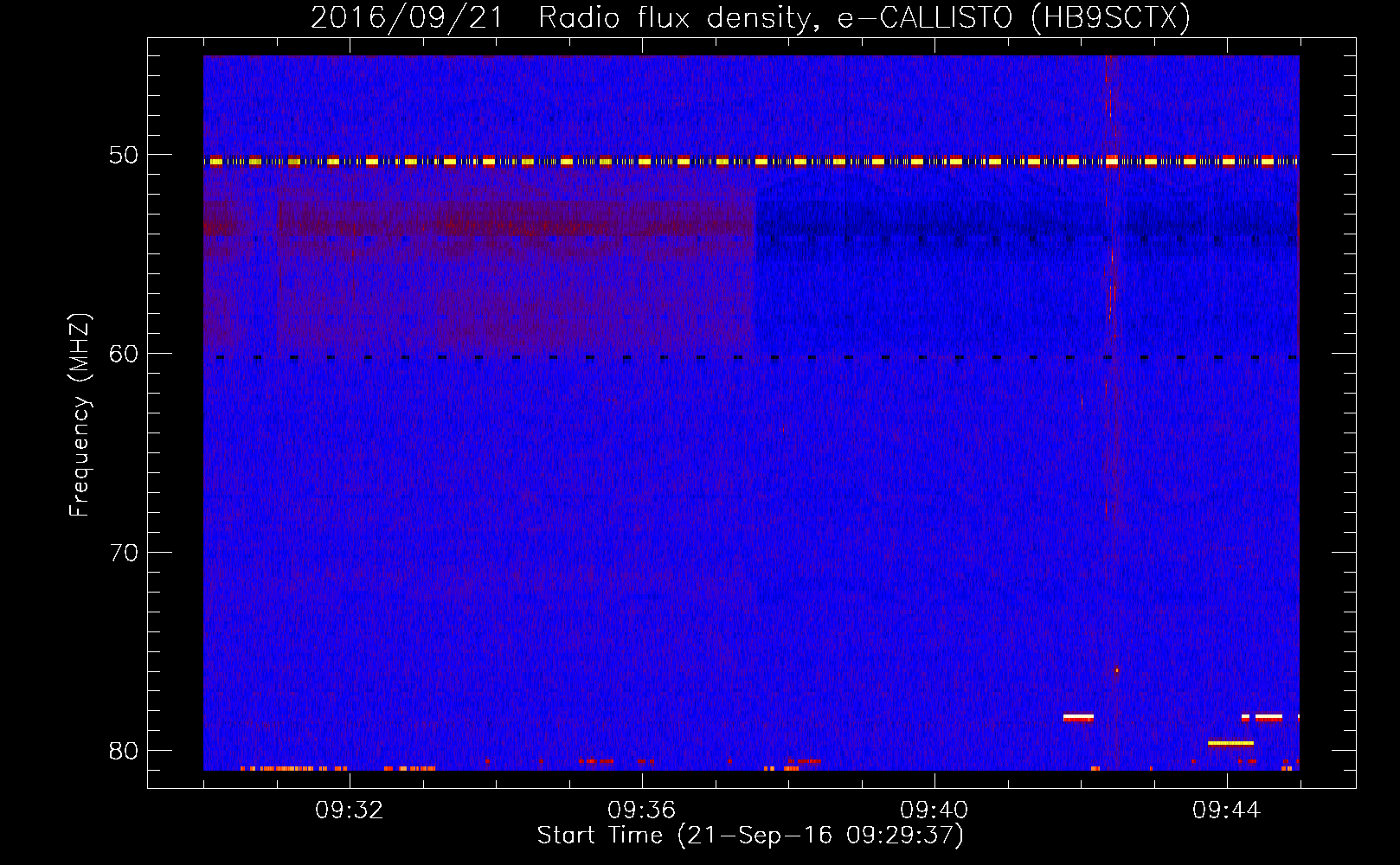This screenshot has height=865, width=1400.
Task: Click the 60 MHz frequency tick label
Action: (124, 353)
